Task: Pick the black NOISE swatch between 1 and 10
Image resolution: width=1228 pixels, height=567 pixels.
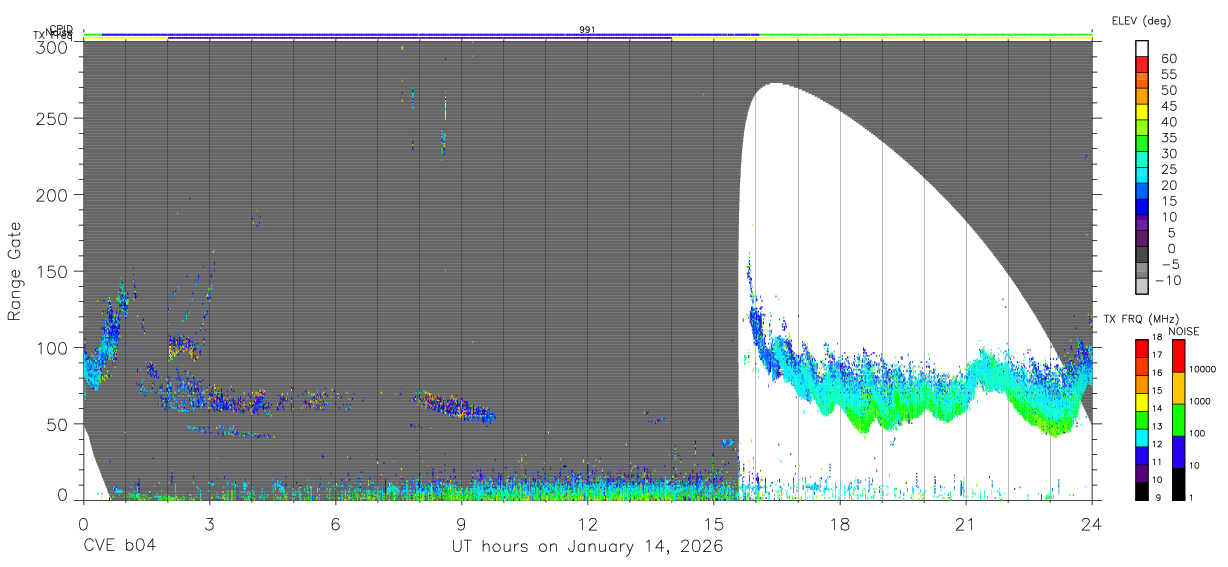Action: [x=1177, y=483]
